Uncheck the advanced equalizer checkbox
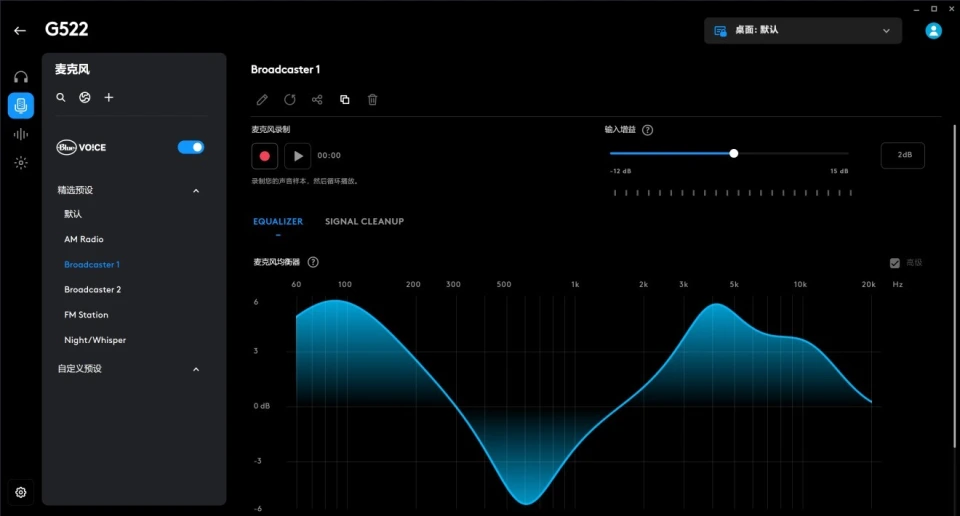 tap(895, 263)
